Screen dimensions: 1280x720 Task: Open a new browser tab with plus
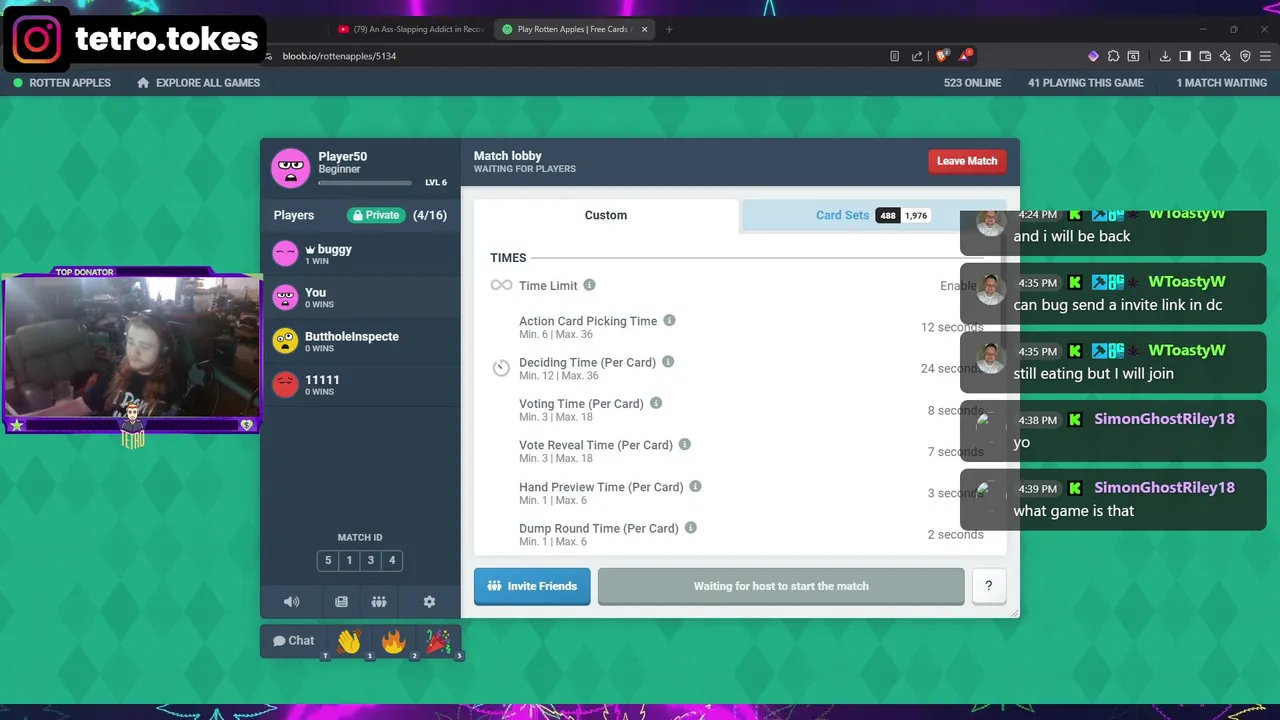point(669,29)
